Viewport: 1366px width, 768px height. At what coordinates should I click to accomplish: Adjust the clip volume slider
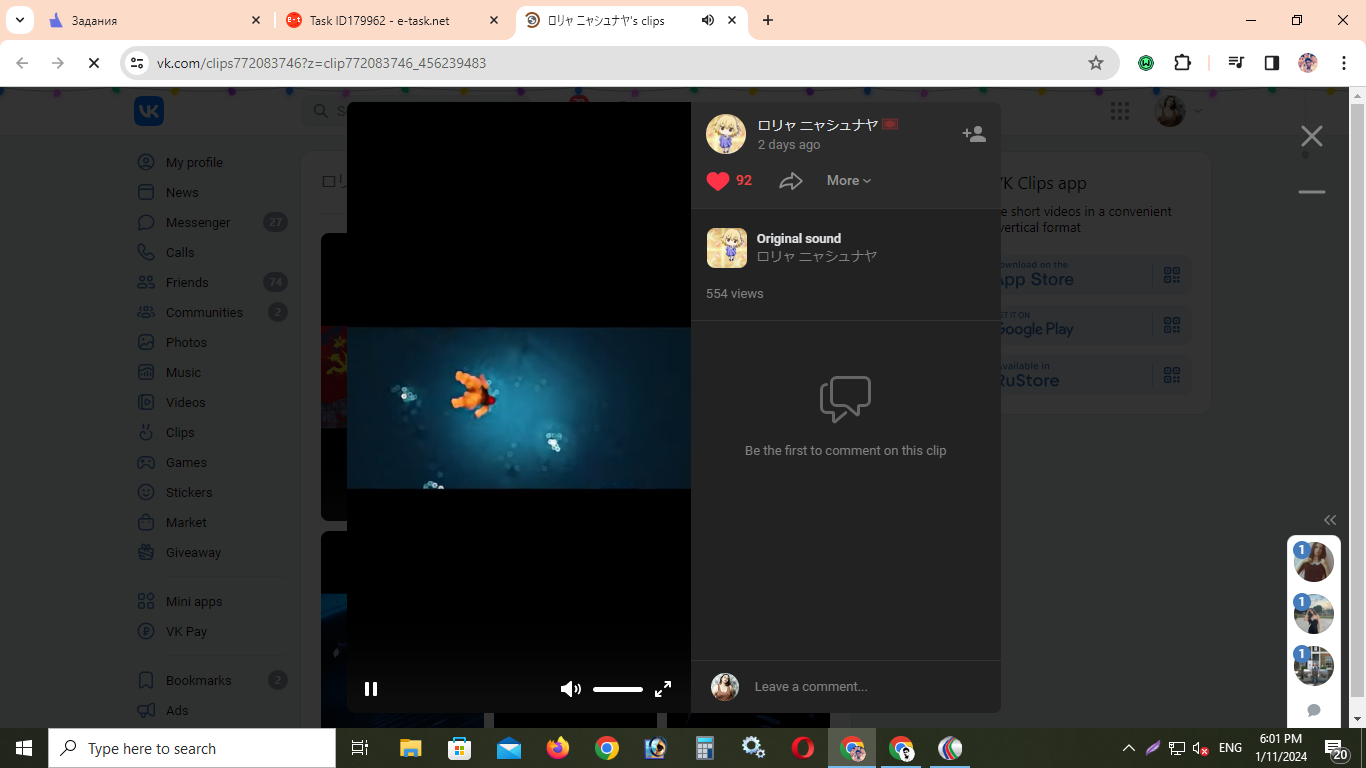click(618, 689)
